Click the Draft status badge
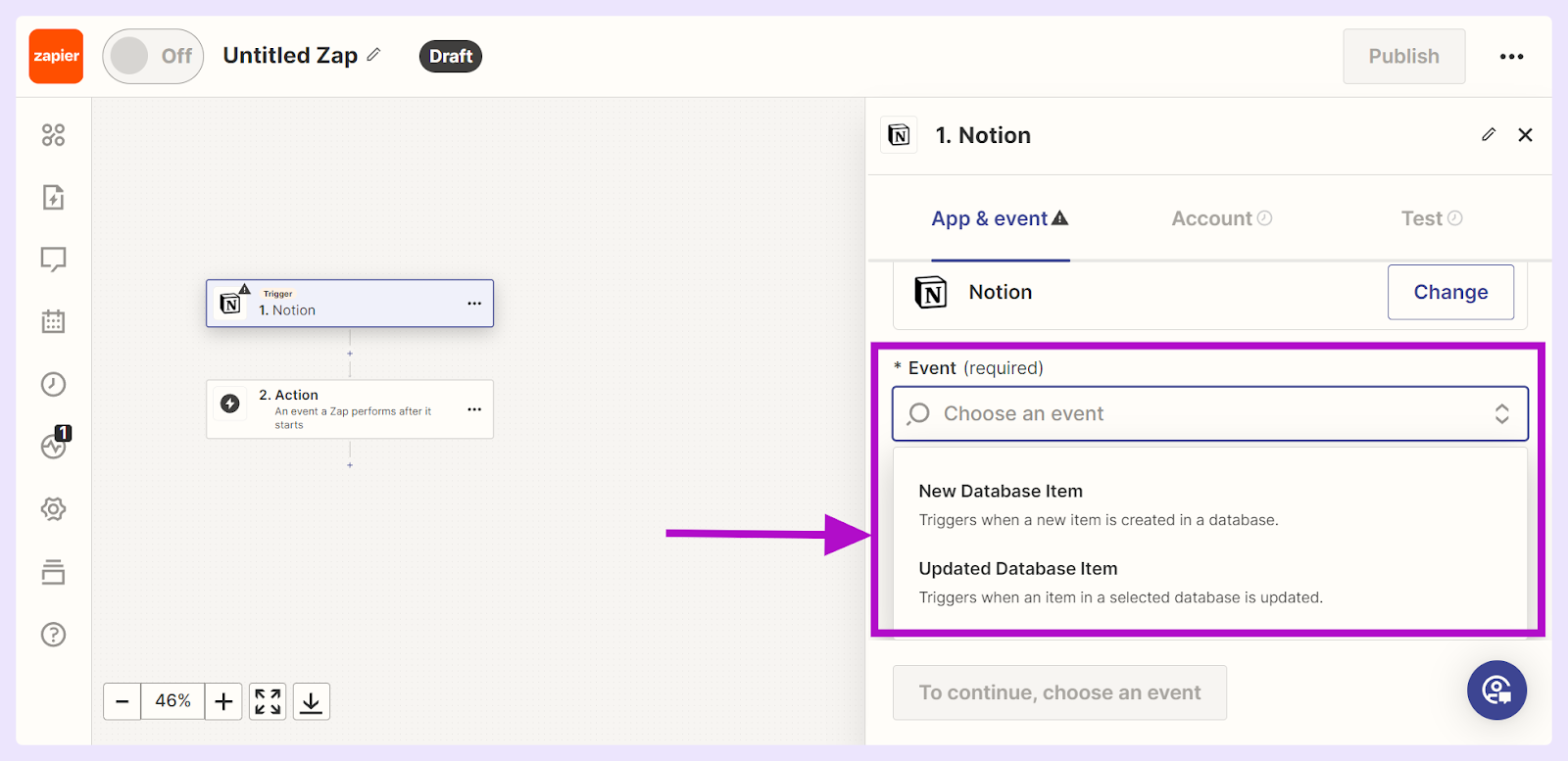 point(451,56)
